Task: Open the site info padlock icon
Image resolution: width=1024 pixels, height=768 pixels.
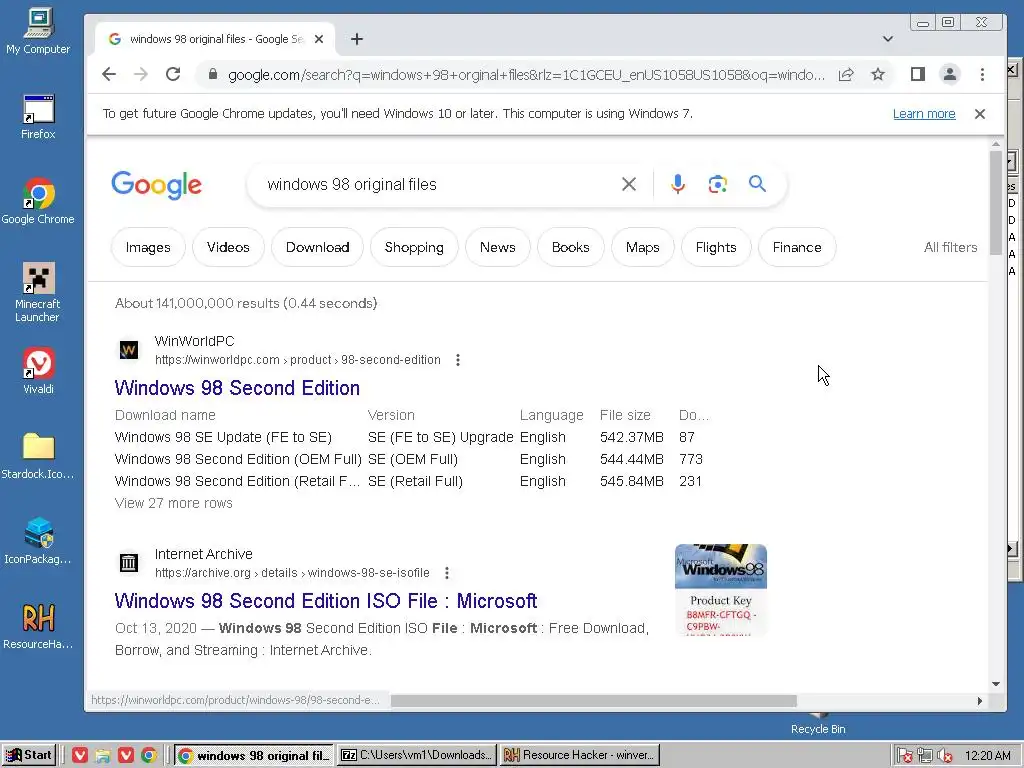Action: click(212, 74)
